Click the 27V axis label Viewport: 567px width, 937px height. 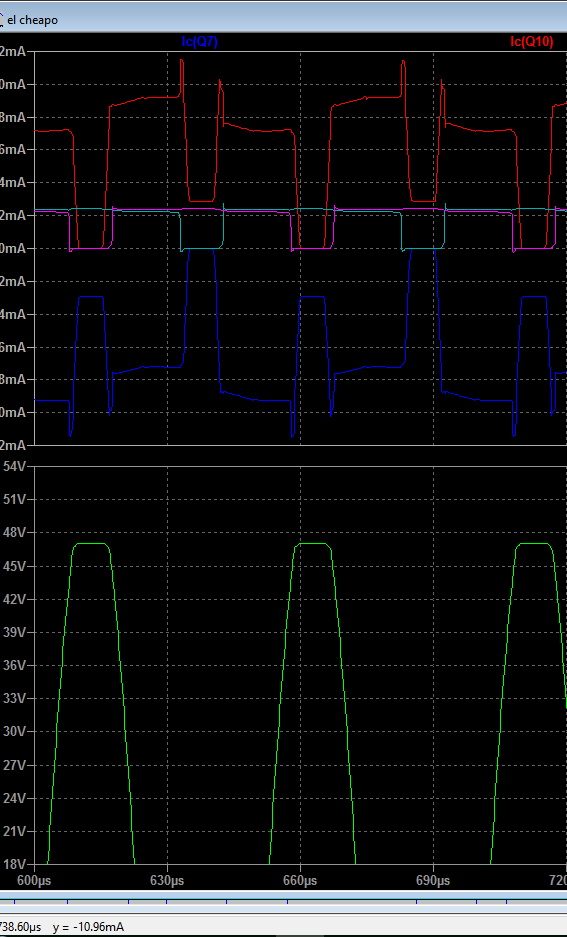(x=14, y=765)
